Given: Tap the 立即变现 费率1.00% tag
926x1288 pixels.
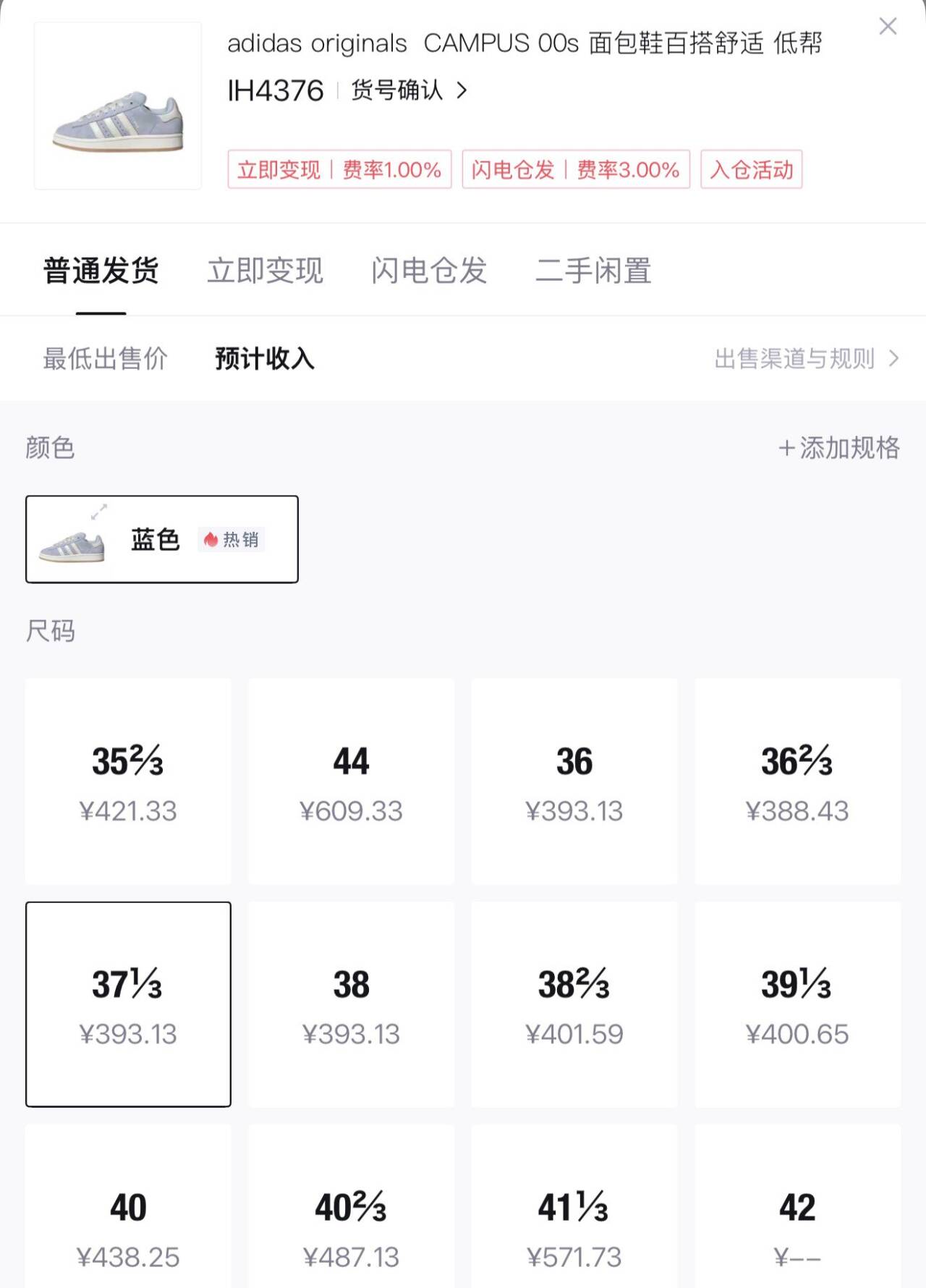Looking at the screenshot, I should [x=339, y=170].
